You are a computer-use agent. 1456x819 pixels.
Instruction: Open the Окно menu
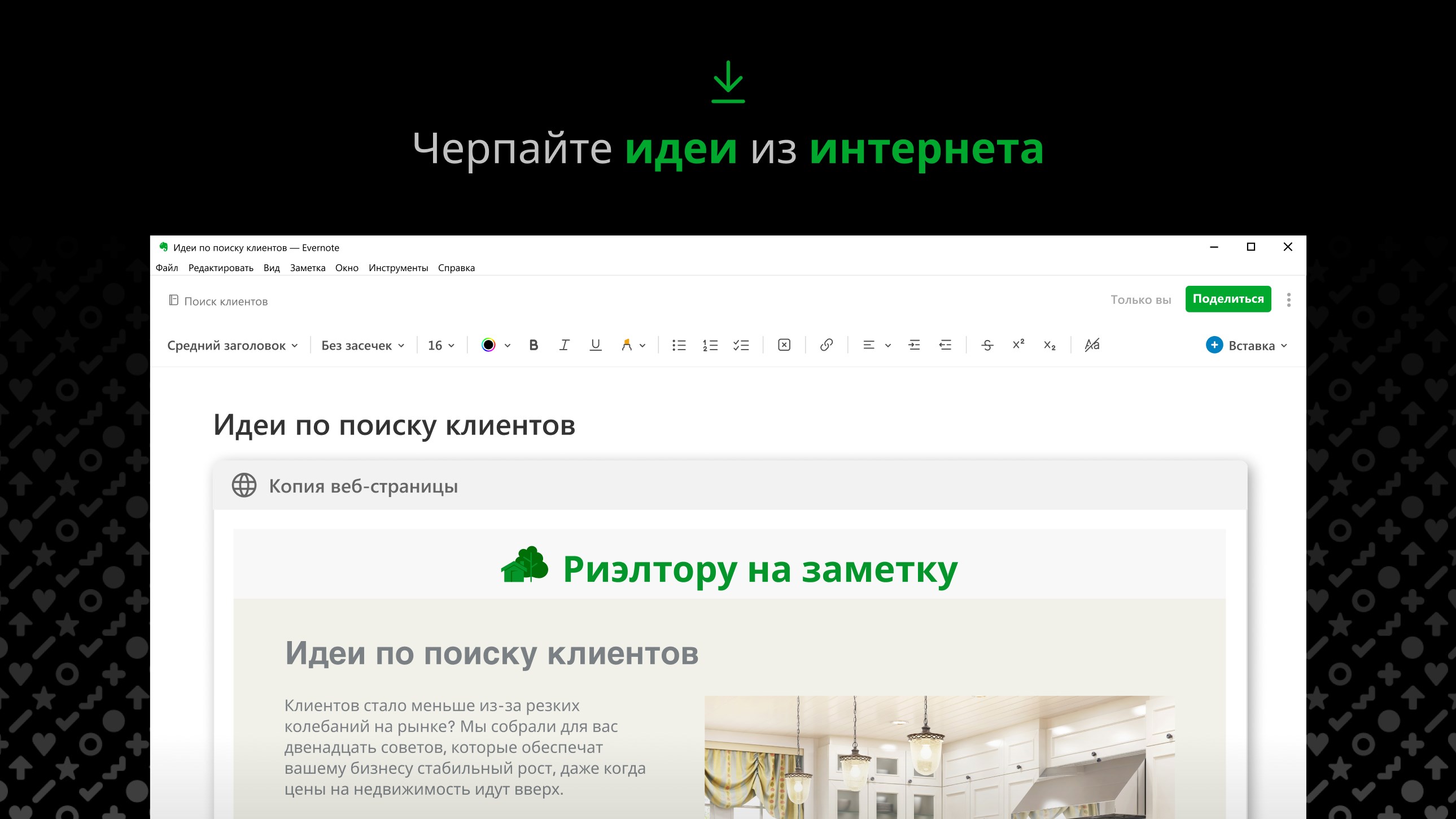coord(347,268)
